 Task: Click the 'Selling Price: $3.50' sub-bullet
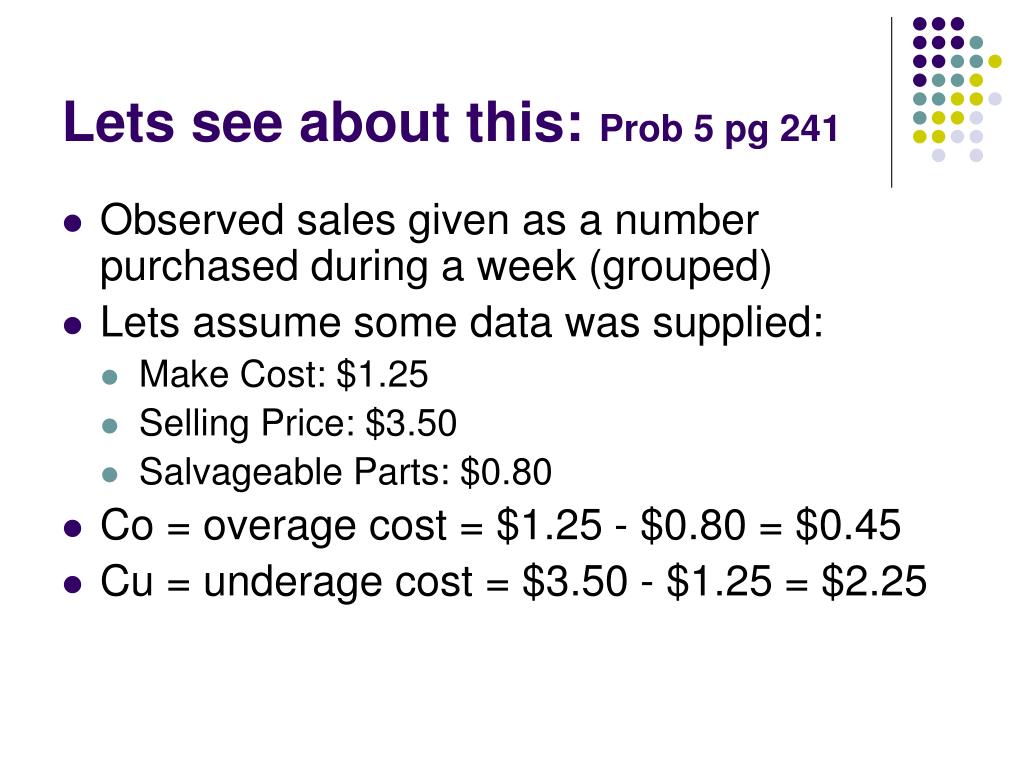(298, 423)
